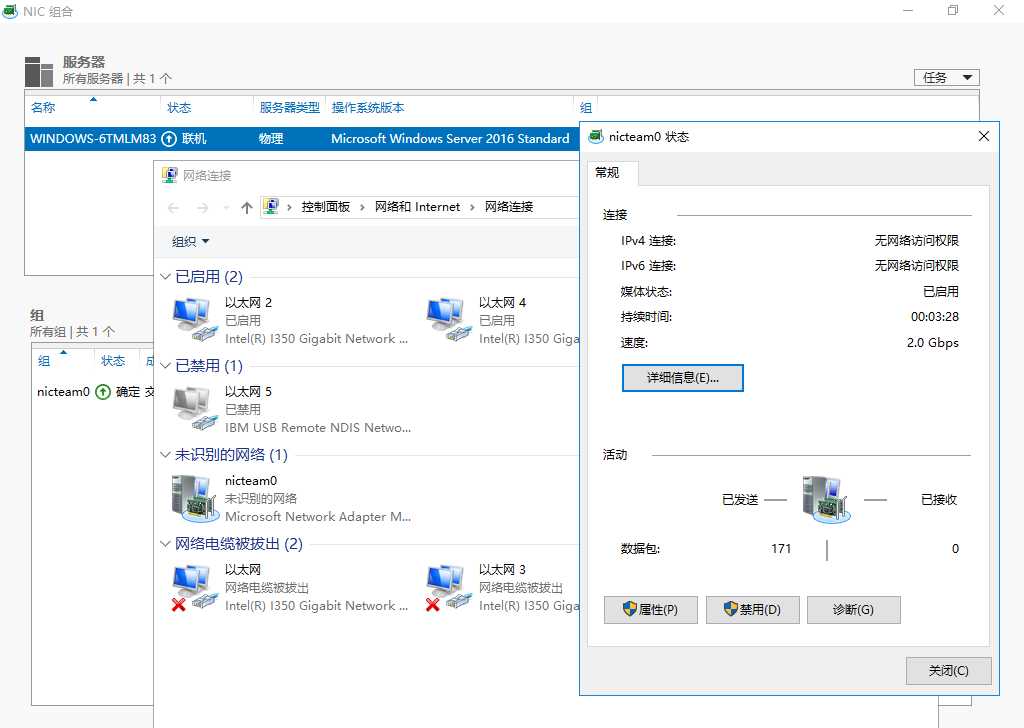Viewport: 1024px width, 728px height.
Task: Sort servers by 名称 column
Action: [x=43, y=108]
